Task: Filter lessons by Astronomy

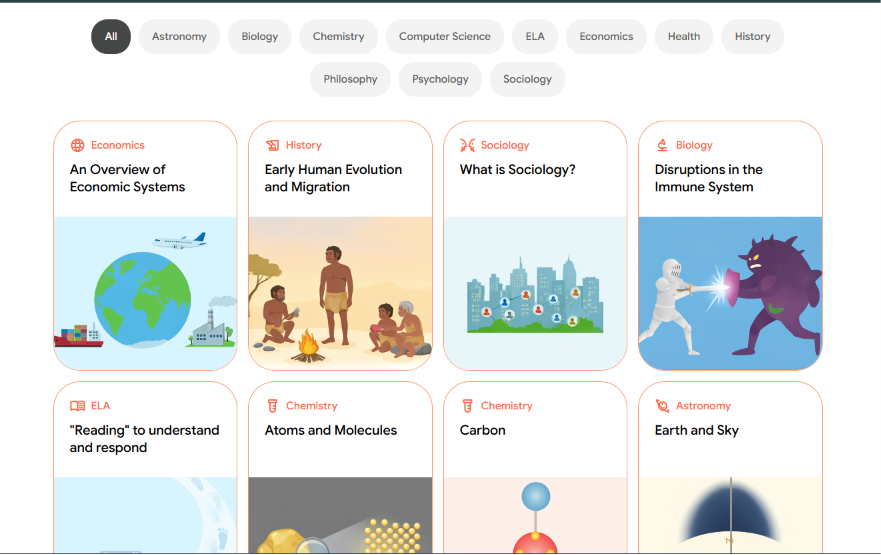Action: (x=179, y=37)
